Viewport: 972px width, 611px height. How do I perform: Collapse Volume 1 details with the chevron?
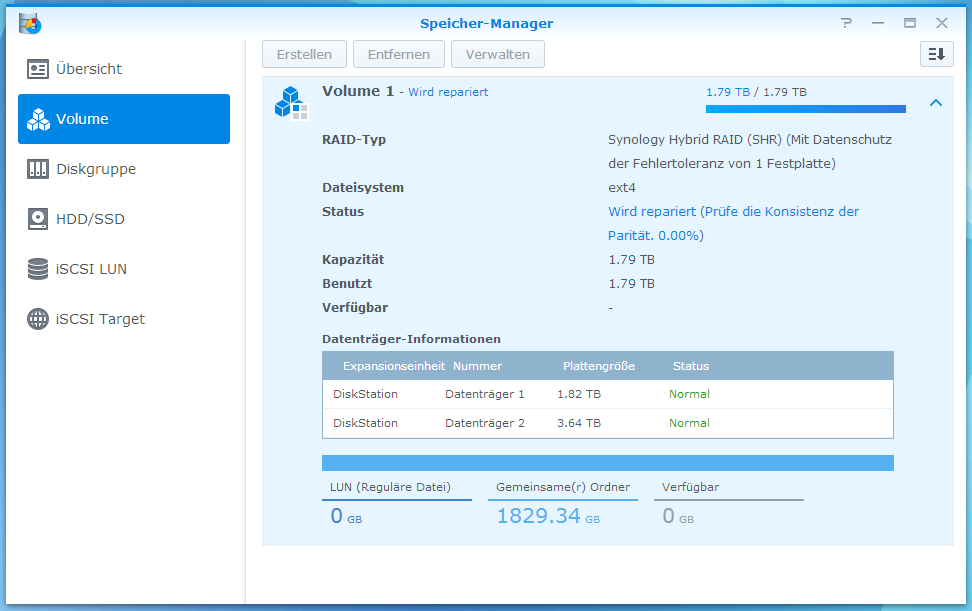936,102
